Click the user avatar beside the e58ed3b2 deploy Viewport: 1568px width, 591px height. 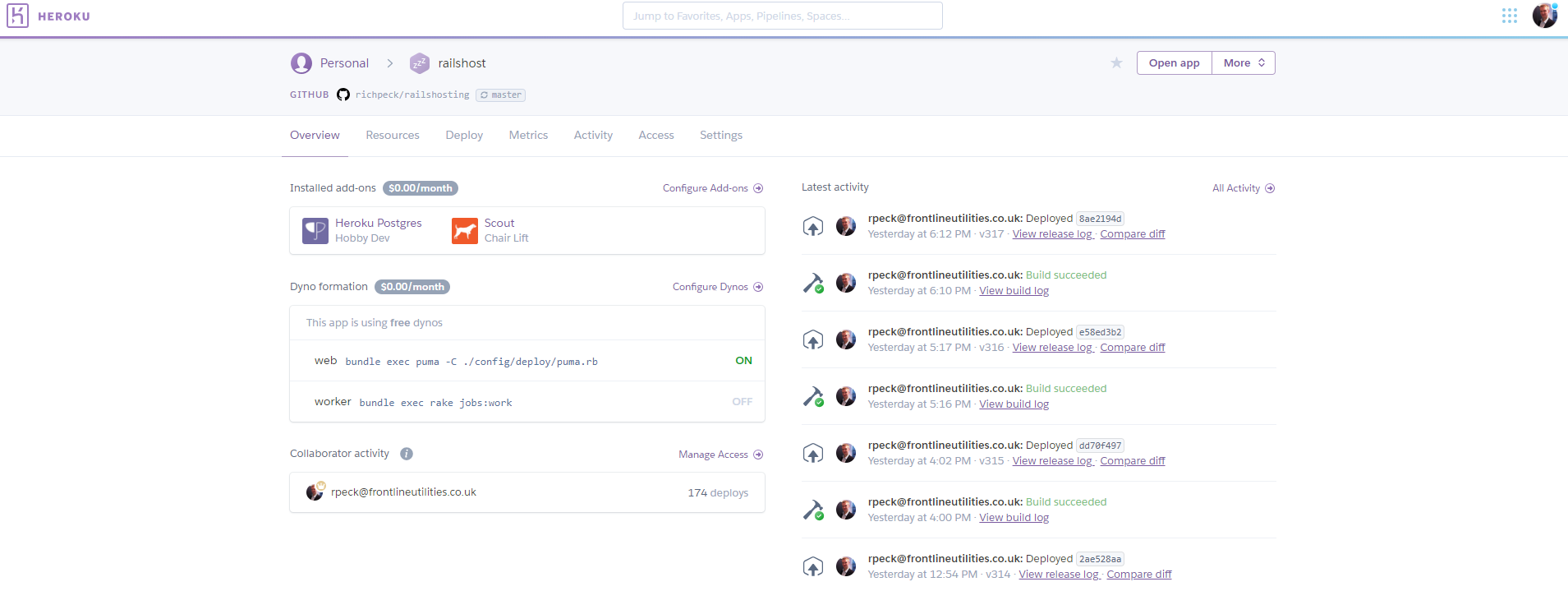846,339
